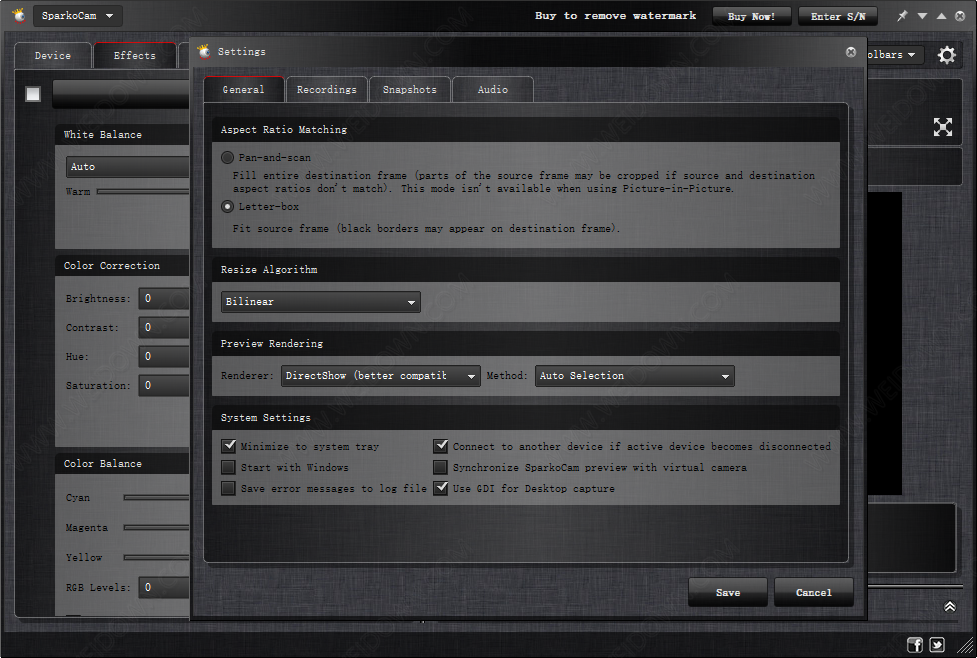
Task: Focus the Saturation value field
Action: 164,385
